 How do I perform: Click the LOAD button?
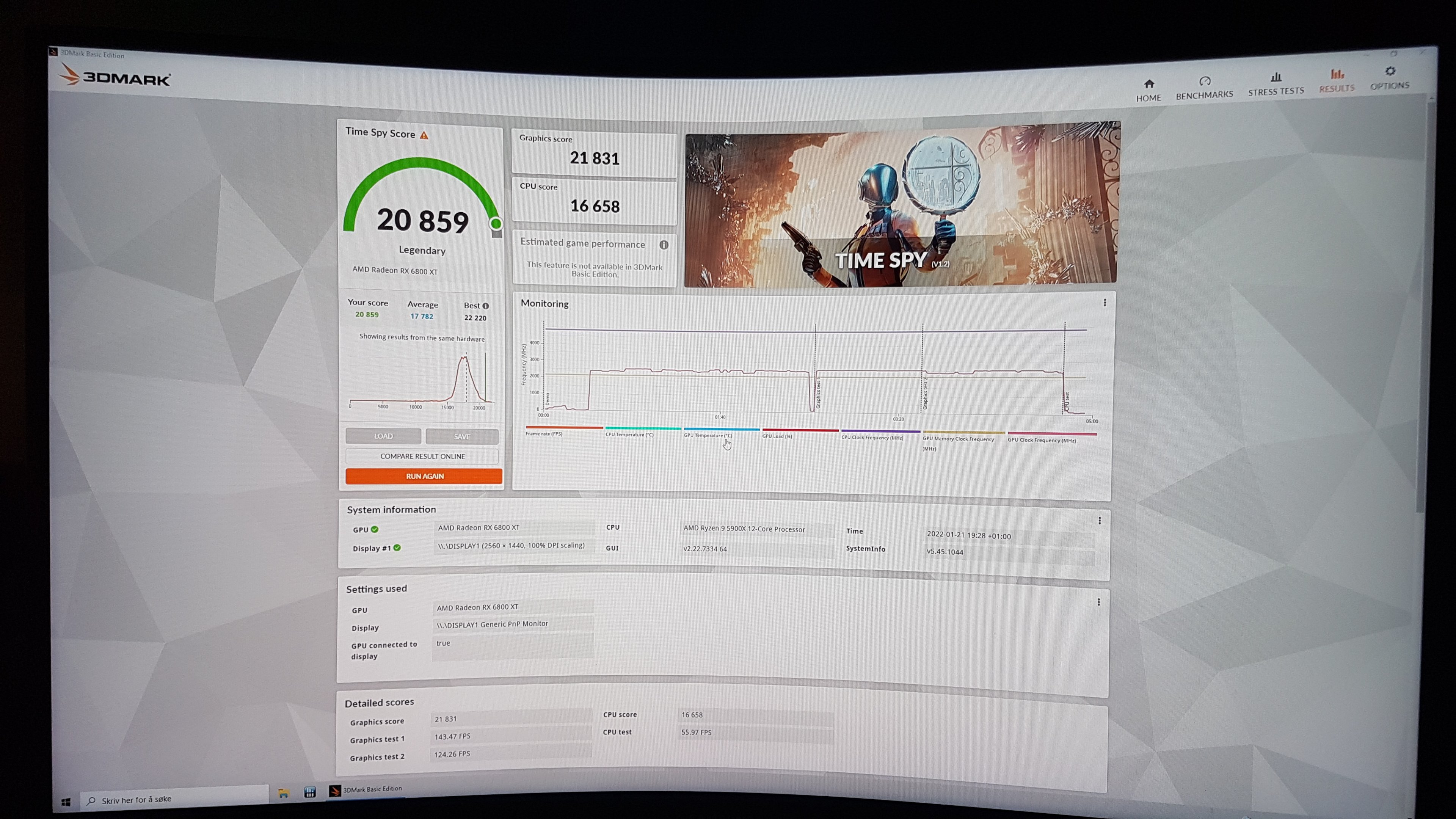[x=383, y=436]
